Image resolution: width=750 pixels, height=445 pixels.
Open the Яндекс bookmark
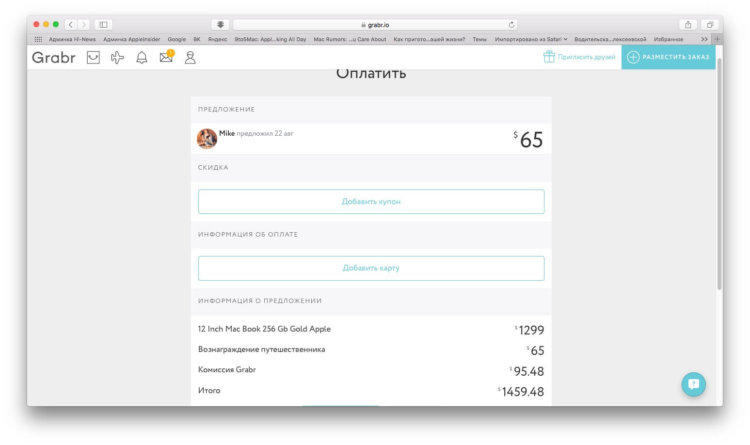218,39
